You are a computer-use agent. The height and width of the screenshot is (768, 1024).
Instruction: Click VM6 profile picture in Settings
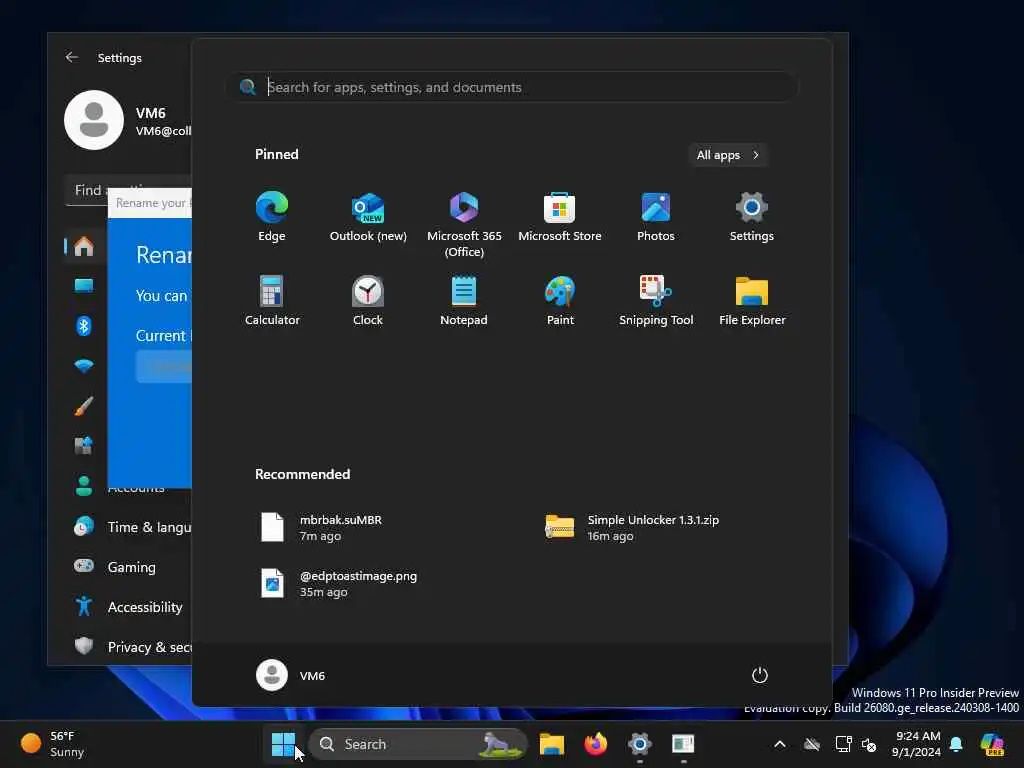click(x=94, y=120)
